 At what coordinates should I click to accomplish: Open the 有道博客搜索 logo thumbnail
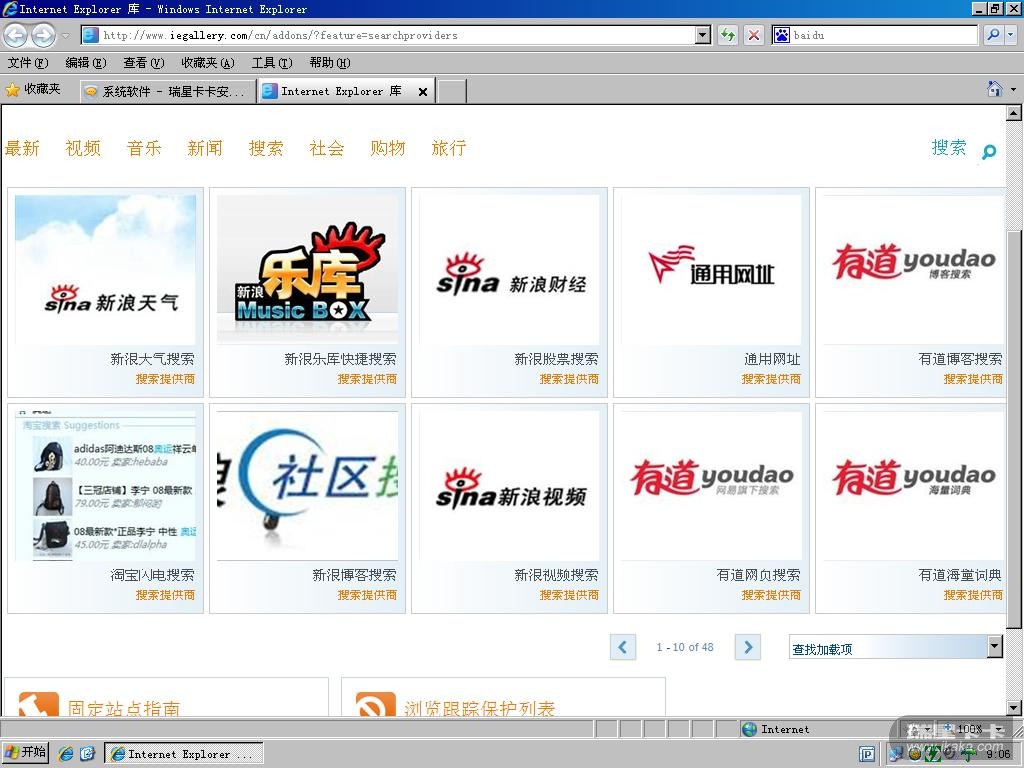913,270
